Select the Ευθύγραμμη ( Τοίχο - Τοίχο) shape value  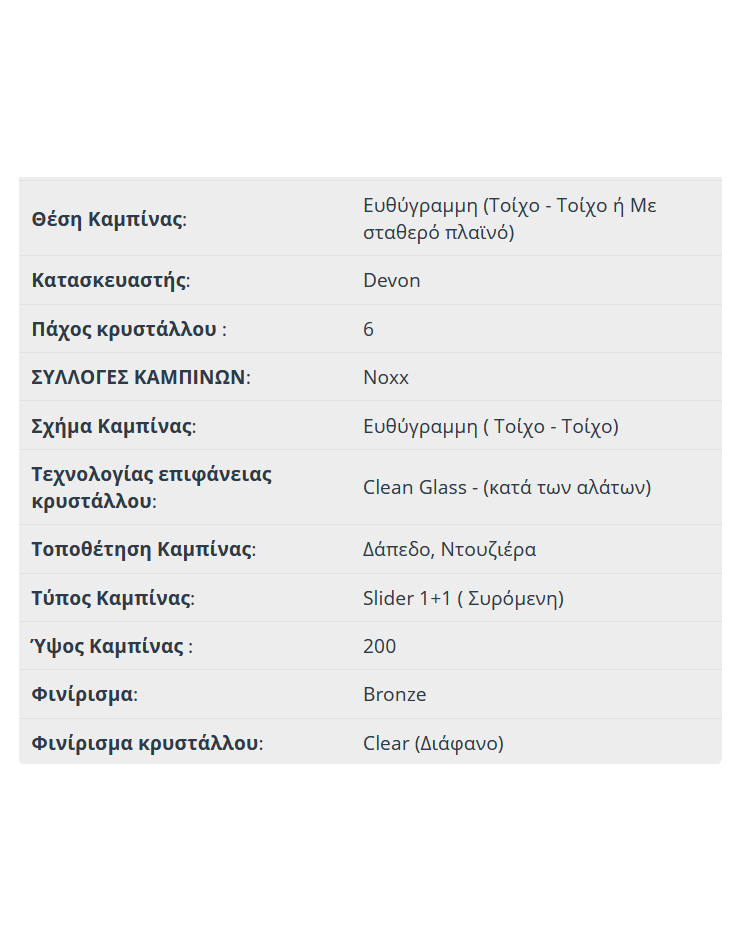click(x=491, y=426)
